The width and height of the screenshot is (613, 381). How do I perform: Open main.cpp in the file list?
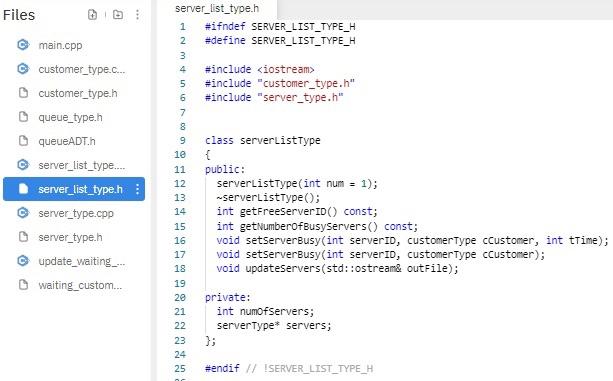[60, 45]
